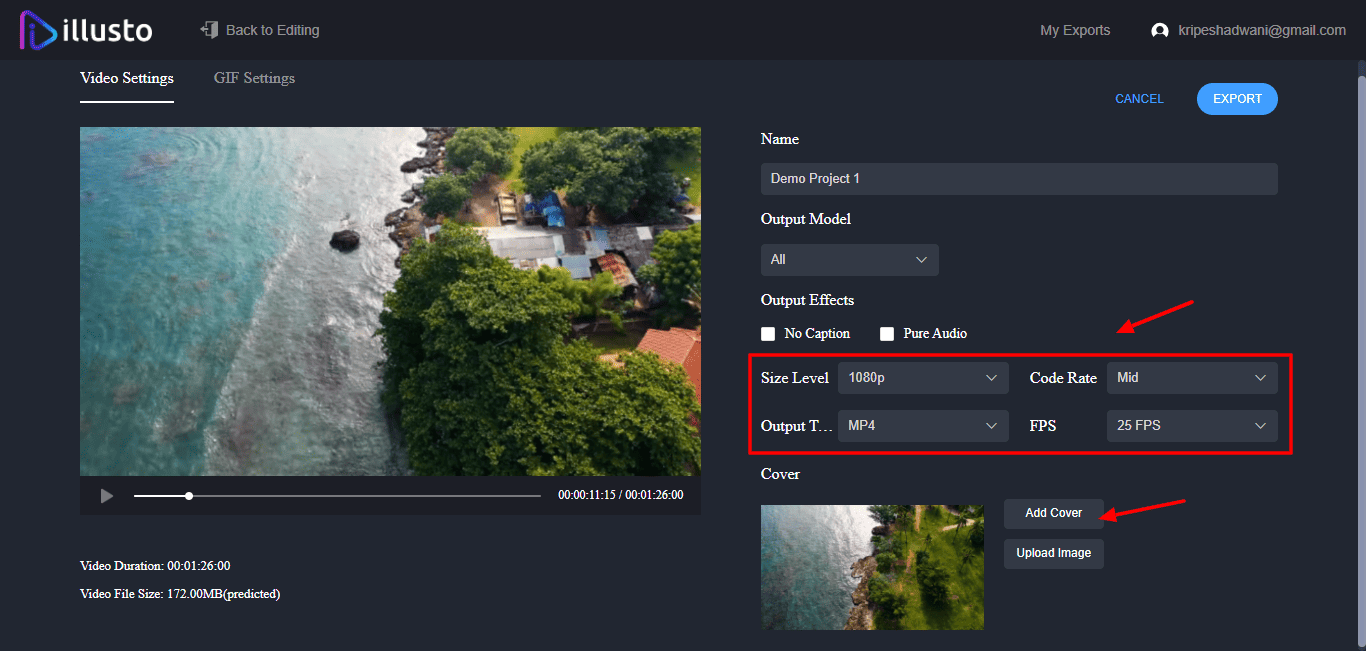Screen dimensions: 1366x651
Task: Click the Upload Image button
Action: pyautogui.click(x=1053, y=553)
